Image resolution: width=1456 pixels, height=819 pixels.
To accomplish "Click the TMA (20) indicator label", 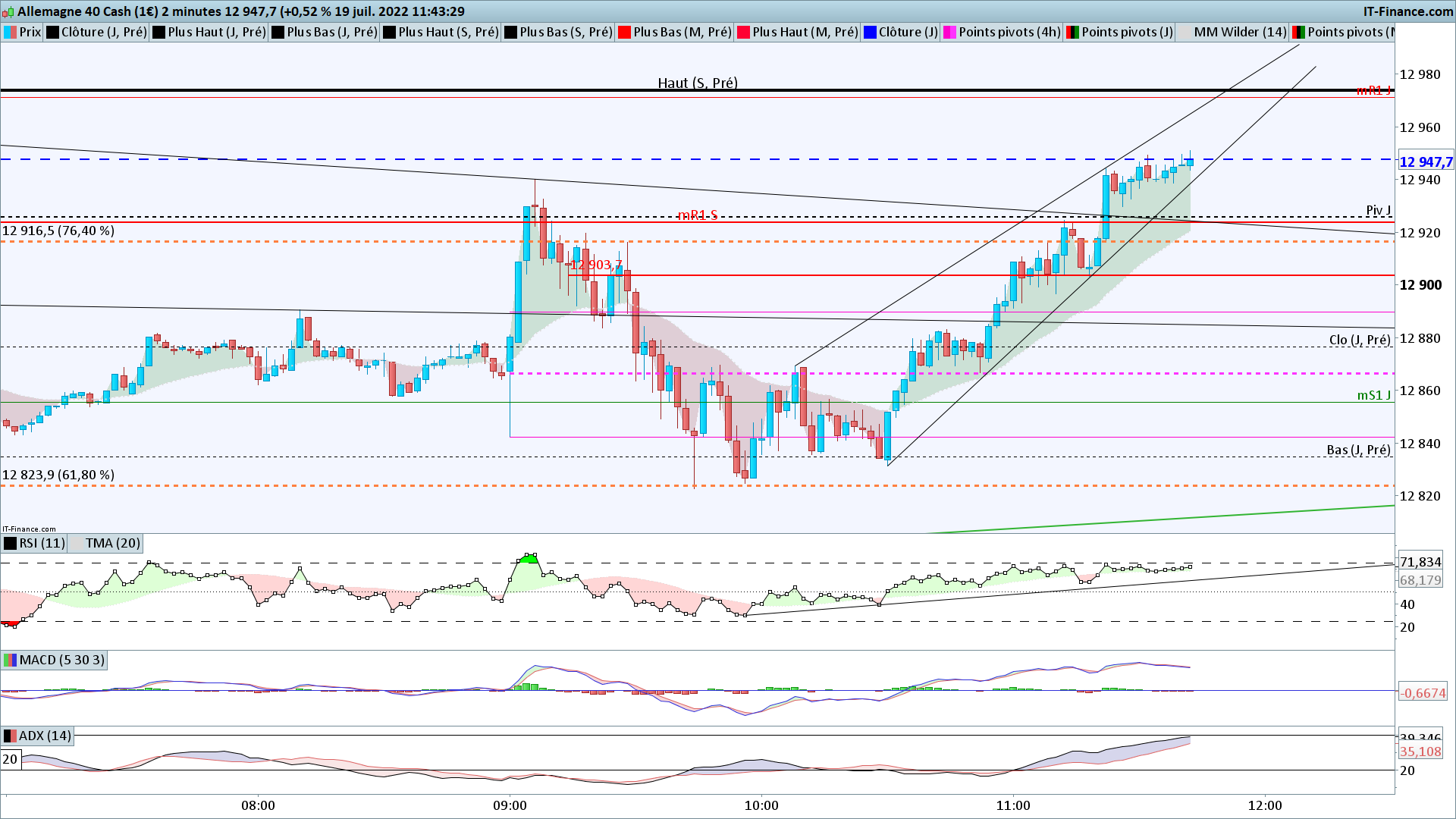I will [x=112, y=543].
